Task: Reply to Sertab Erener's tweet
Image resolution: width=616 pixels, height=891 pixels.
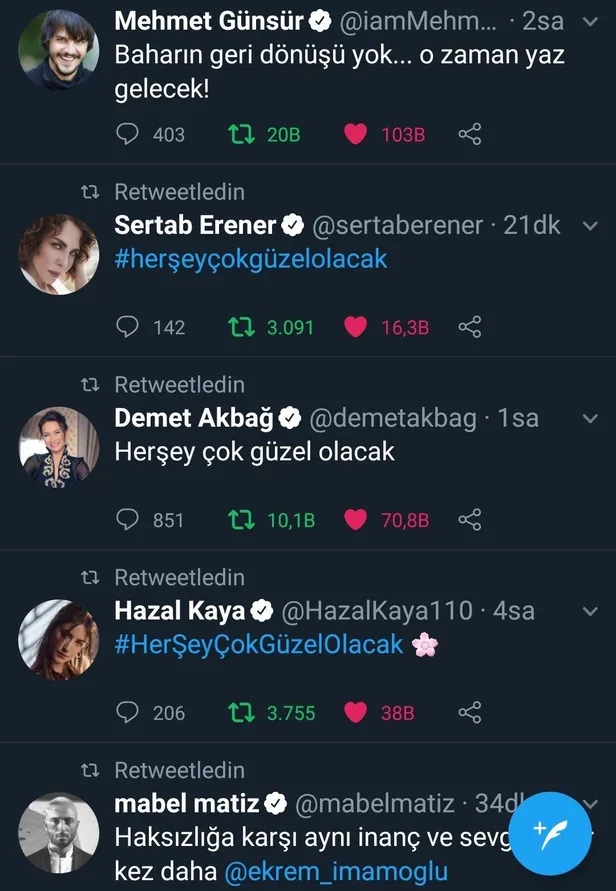Action: [128, 326]
